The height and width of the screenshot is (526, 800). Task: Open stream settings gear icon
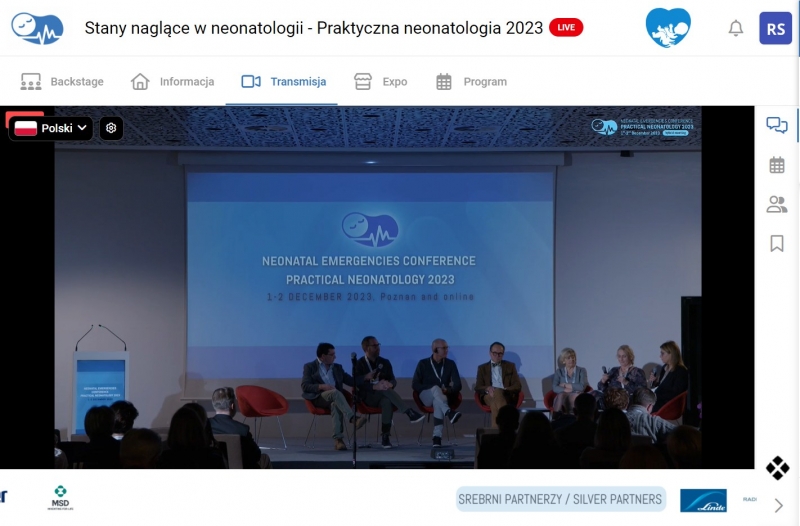click(x=111, y=128)
